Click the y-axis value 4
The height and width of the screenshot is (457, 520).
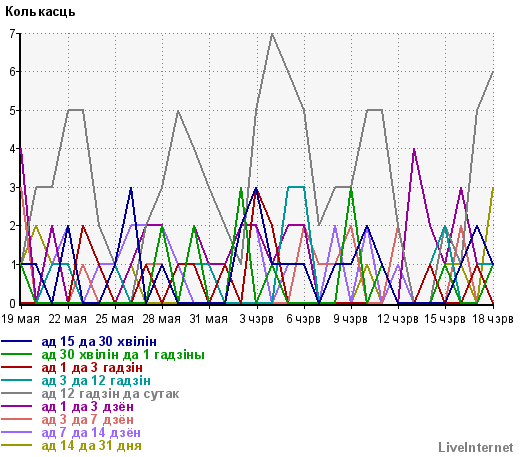pos(13,149)
